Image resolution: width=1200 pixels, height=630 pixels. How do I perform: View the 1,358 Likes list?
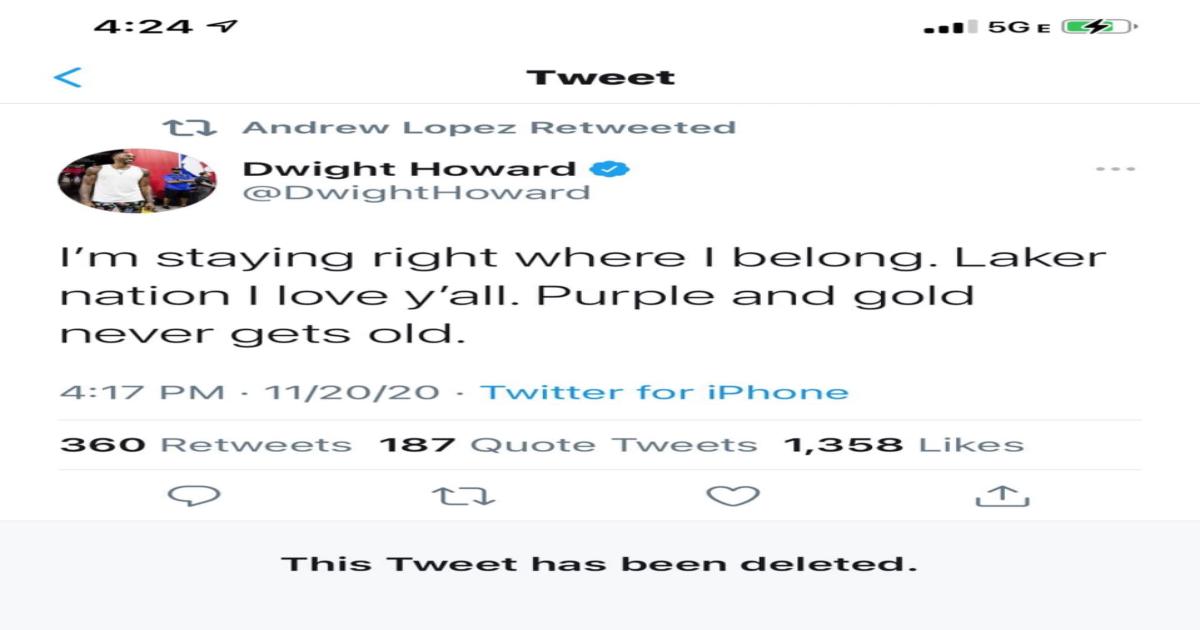pos(903,445)
